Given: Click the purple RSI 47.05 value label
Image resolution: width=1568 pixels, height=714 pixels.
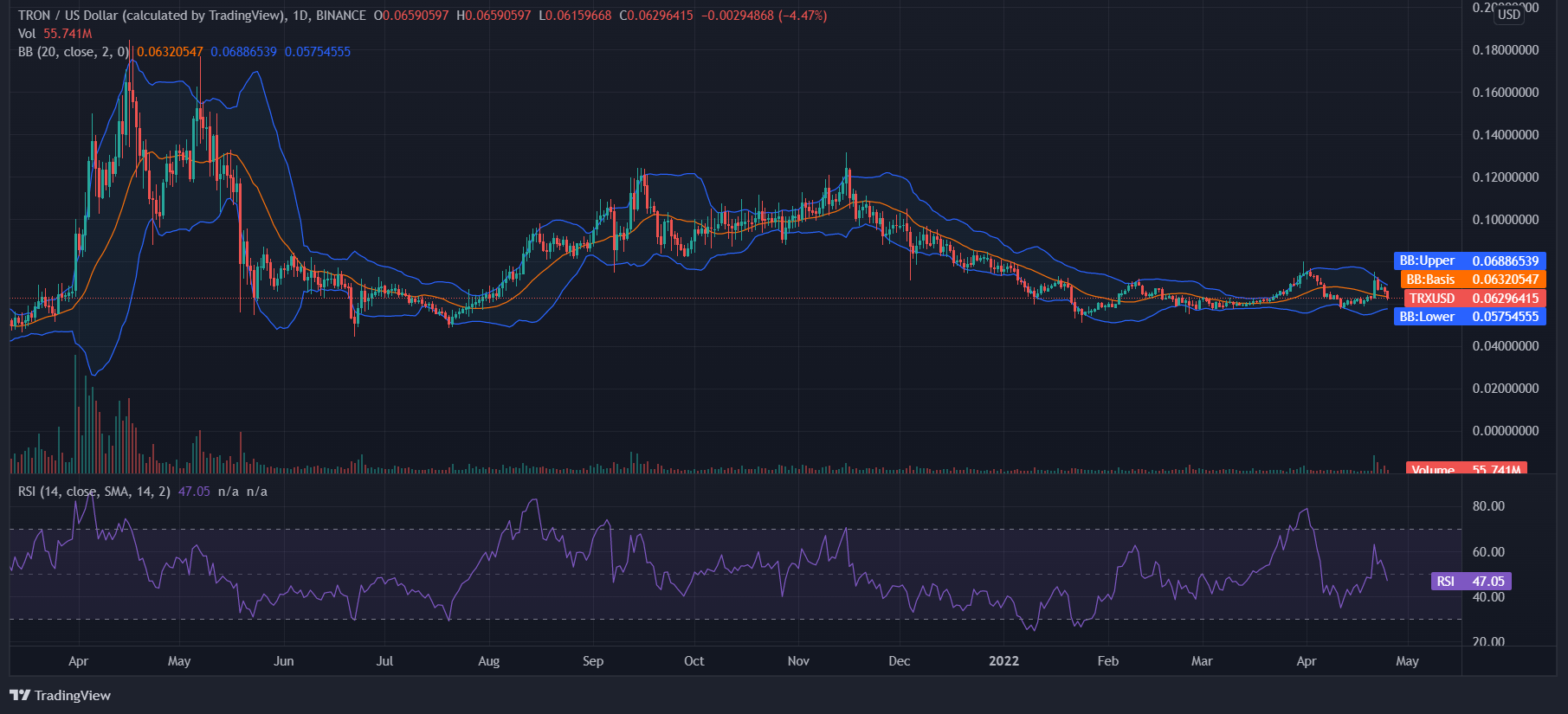Looking at the screenshot, I should coord(1470,582).
